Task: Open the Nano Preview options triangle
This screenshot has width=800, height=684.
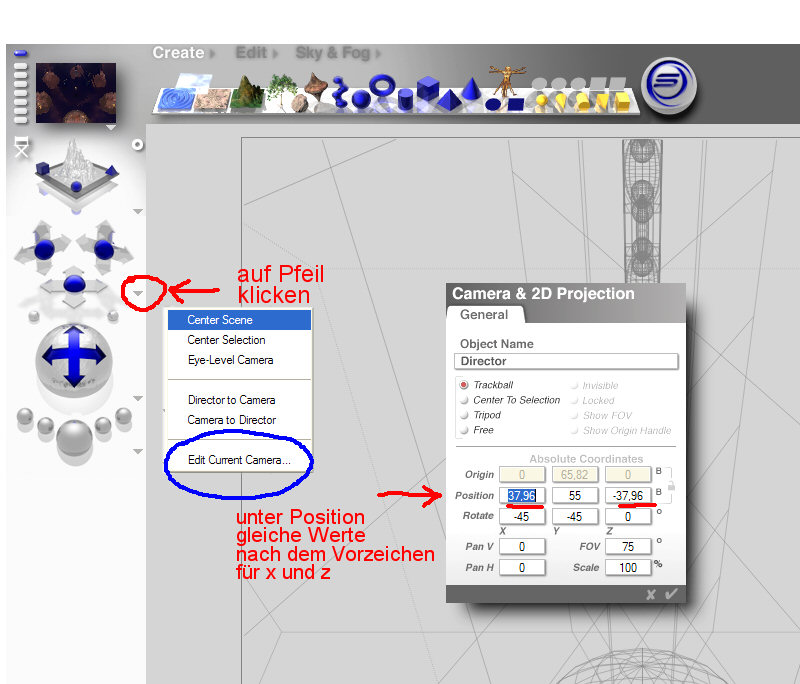Action: [111, 128]
